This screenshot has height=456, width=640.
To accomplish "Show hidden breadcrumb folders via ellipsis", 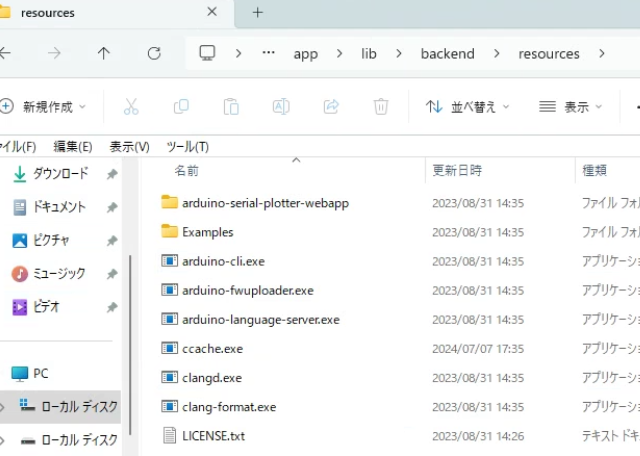I will pos(268,53).
